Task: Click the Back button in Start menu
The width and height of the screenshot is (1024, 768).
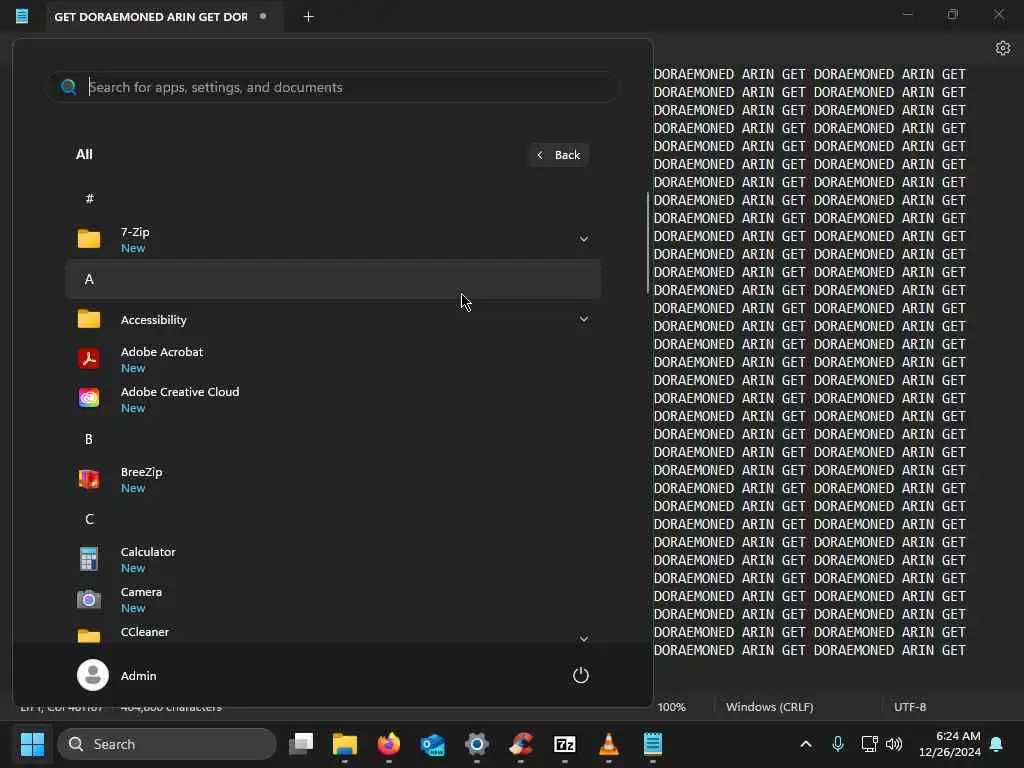Action: click(x=559, y=155)
